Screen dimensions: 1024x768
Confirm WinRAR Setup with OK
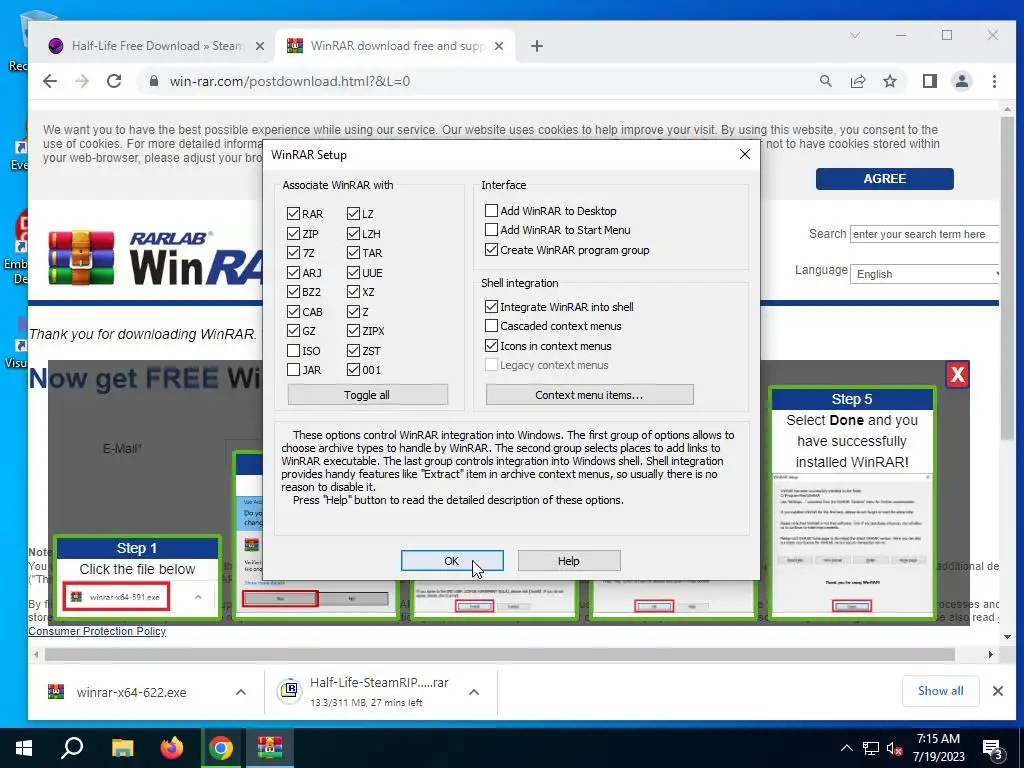pos(452,560)
